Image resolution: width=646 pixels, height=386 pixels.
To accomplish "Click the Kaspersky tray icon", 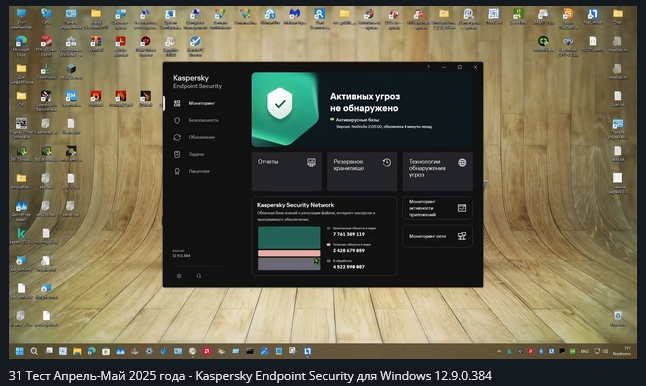I will point(510,351).
